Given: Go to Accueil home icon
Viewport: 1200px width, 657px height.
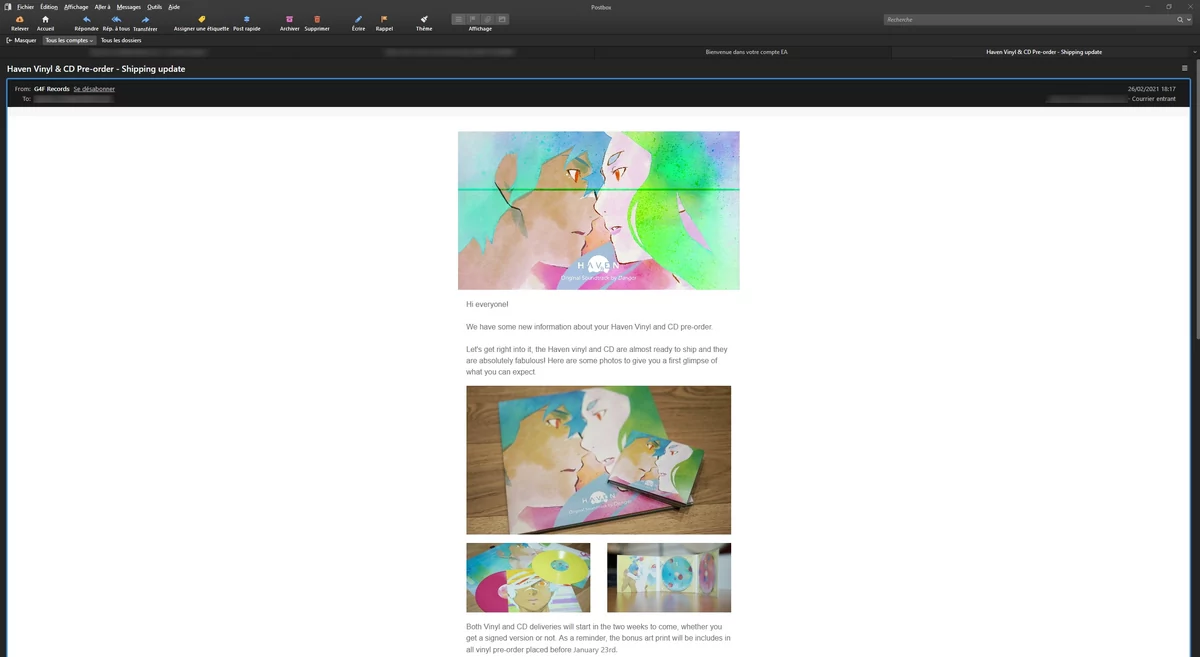Looking at the screenshot, I should pyautogui.click(x=45, y=19).
